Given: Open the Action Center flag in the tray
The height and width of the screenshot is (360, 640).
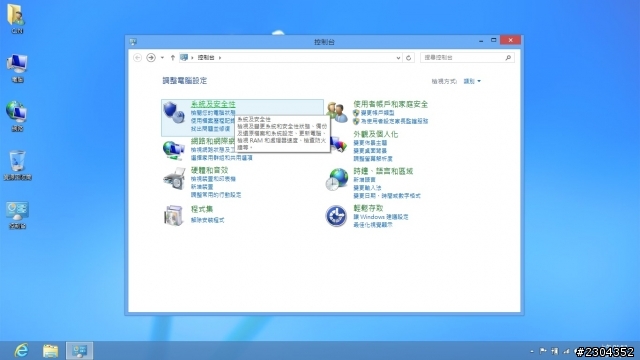Looking at the screenshot, I should click(x=543, y=351).
